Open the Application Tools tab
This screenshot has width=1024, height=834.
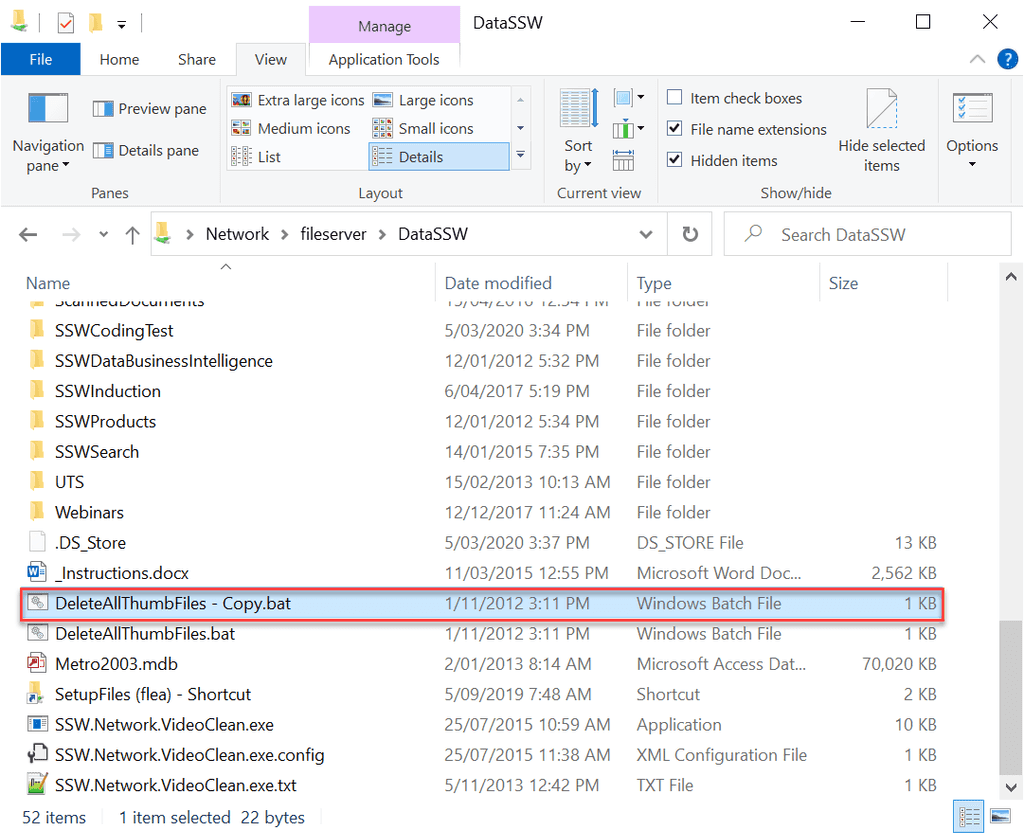point(384,59)
